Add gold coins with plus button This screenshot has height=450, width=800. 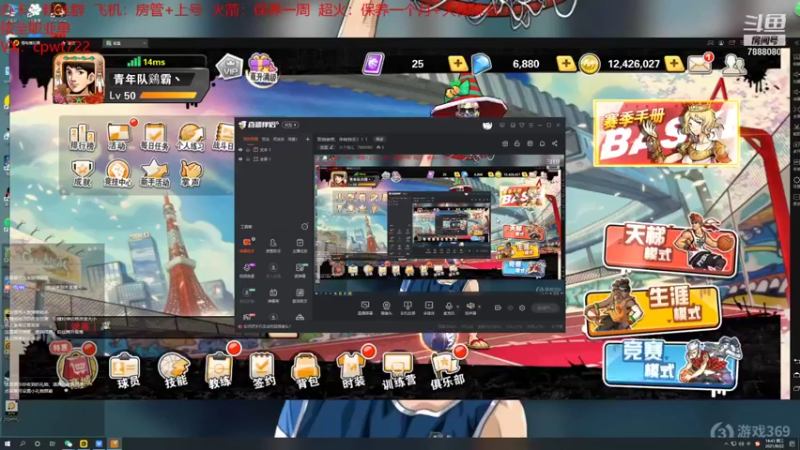[673, 64]
